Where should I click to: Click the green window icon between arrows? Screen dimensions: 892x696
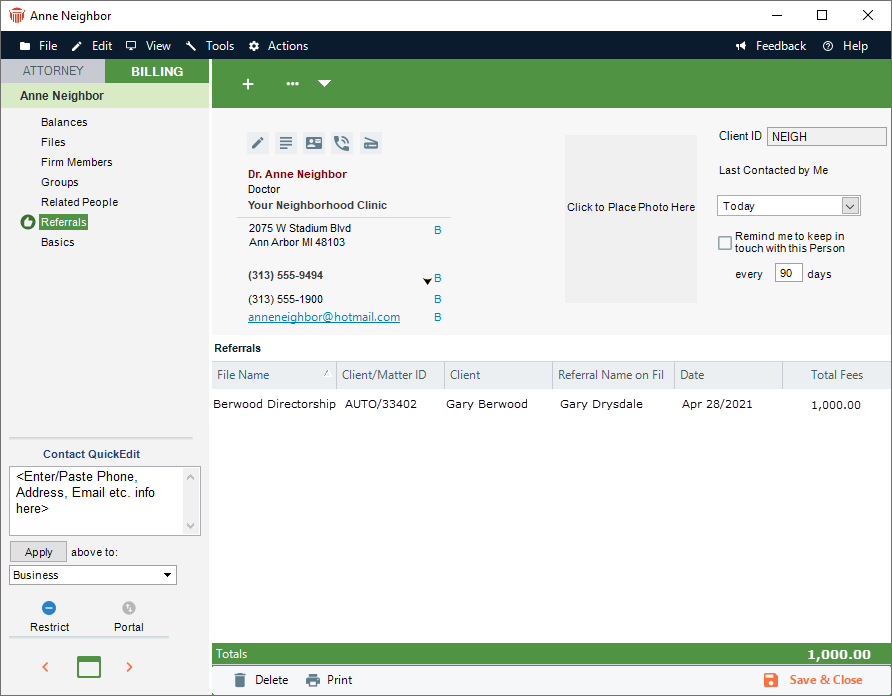[89, 667]
